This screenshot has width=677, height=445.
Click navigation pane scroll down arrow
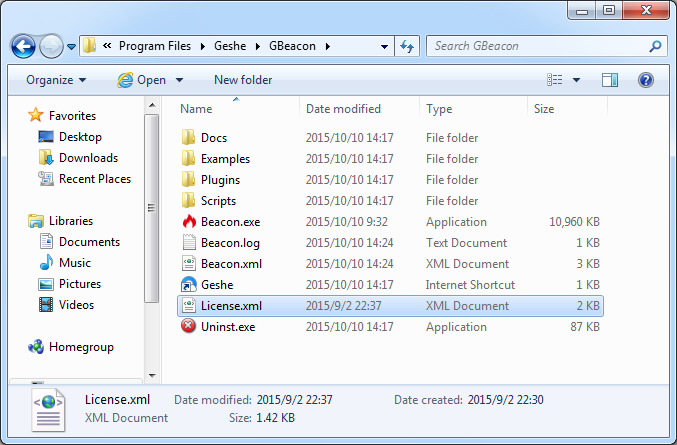[x=152, y=376]
